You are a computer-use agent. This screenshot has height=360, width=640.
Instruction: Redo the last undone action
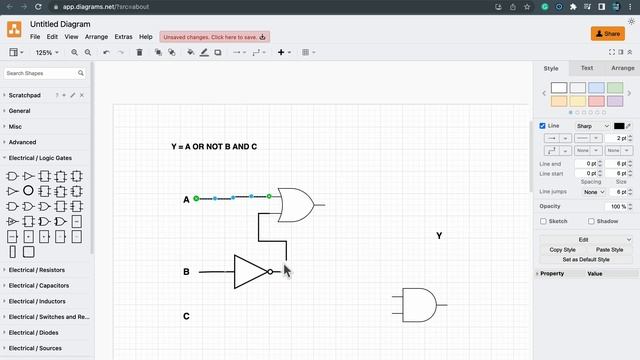tap(120, 52)
